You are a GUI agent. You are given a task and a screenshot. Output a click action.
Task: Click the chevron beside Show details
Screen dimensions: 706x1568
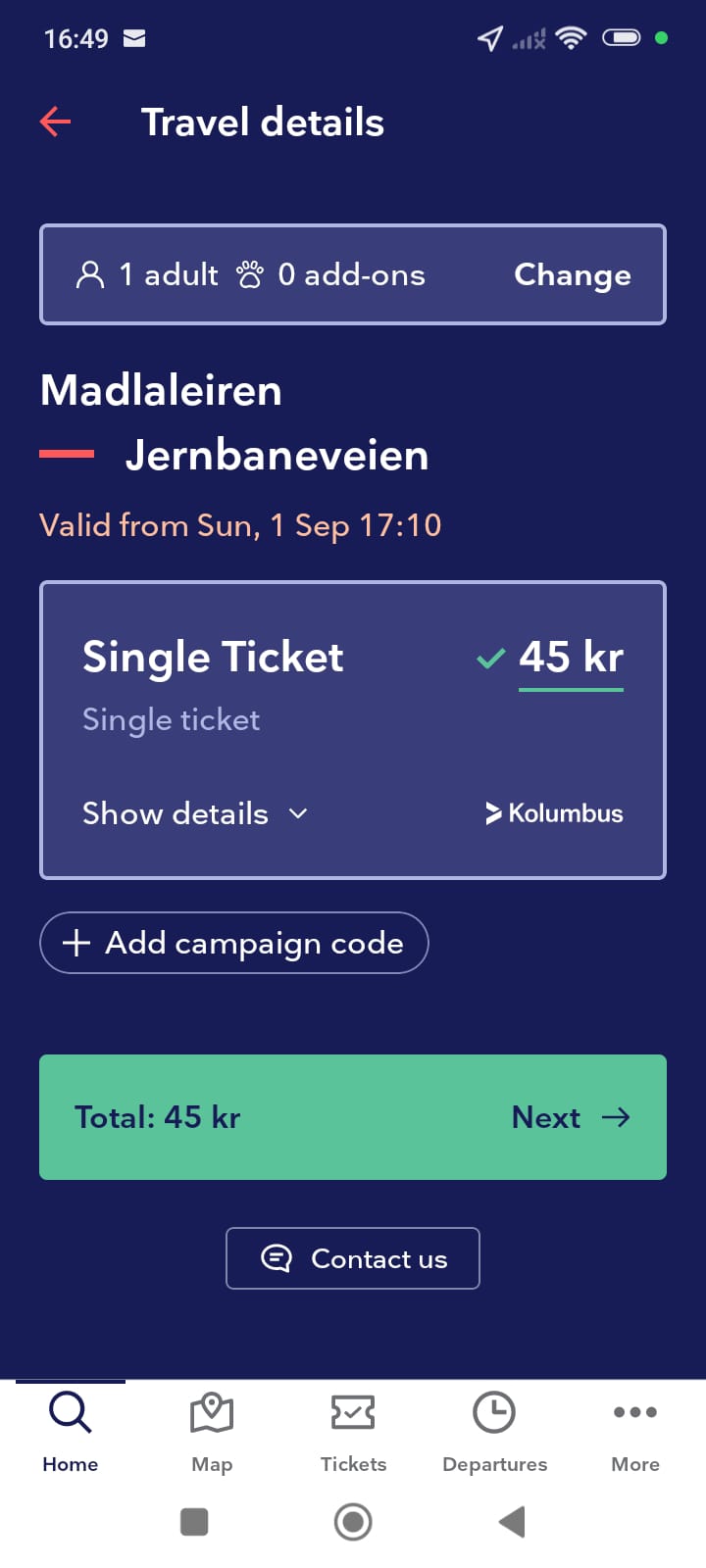298,813
